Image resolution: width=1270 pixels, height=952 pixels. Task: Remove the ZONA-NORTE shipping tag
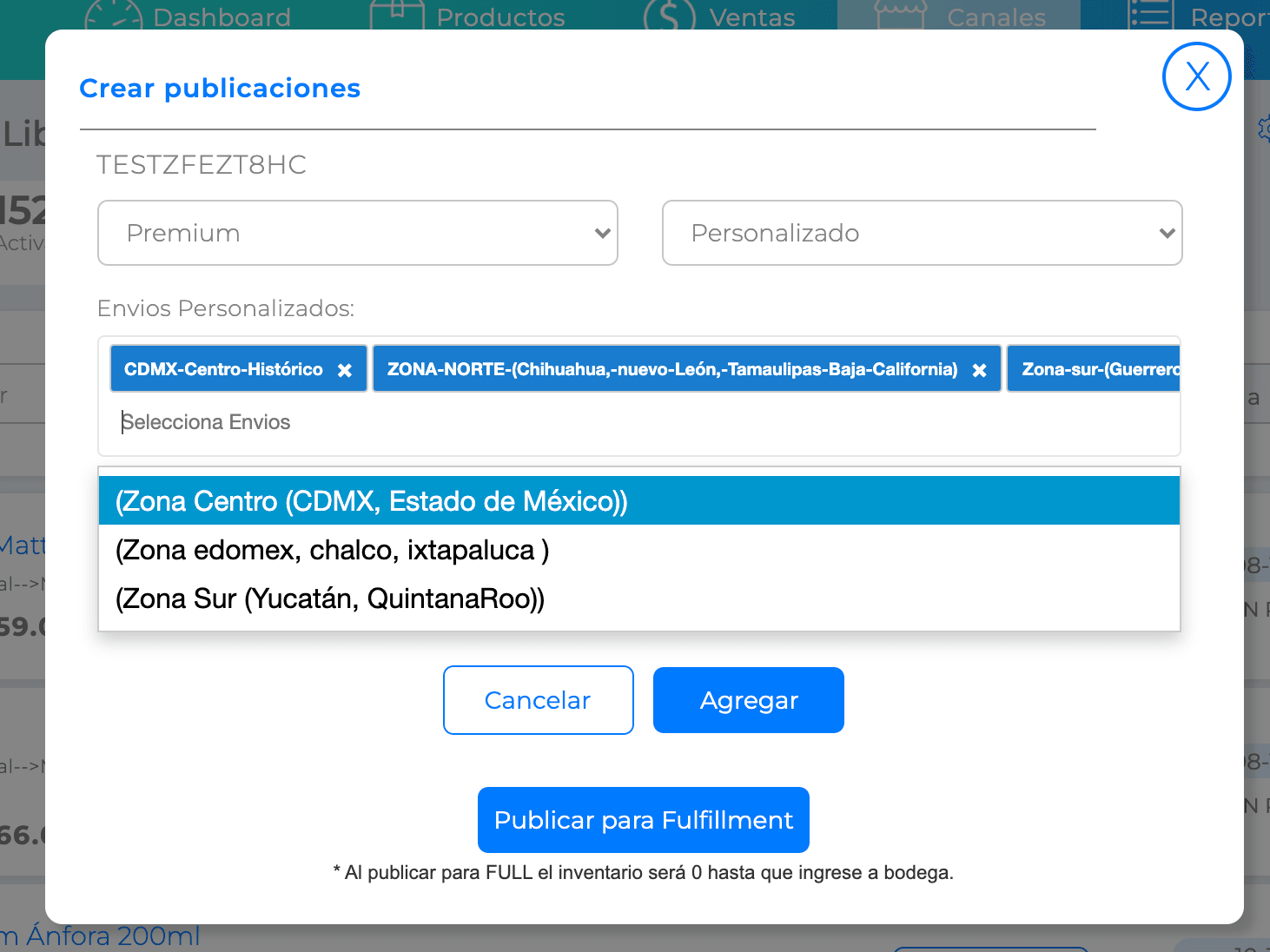979,370
